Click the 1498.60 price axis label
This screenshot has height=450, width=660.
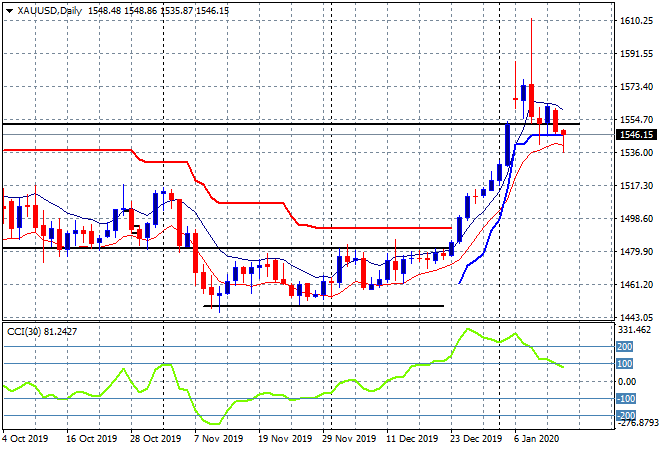[636, 218]
